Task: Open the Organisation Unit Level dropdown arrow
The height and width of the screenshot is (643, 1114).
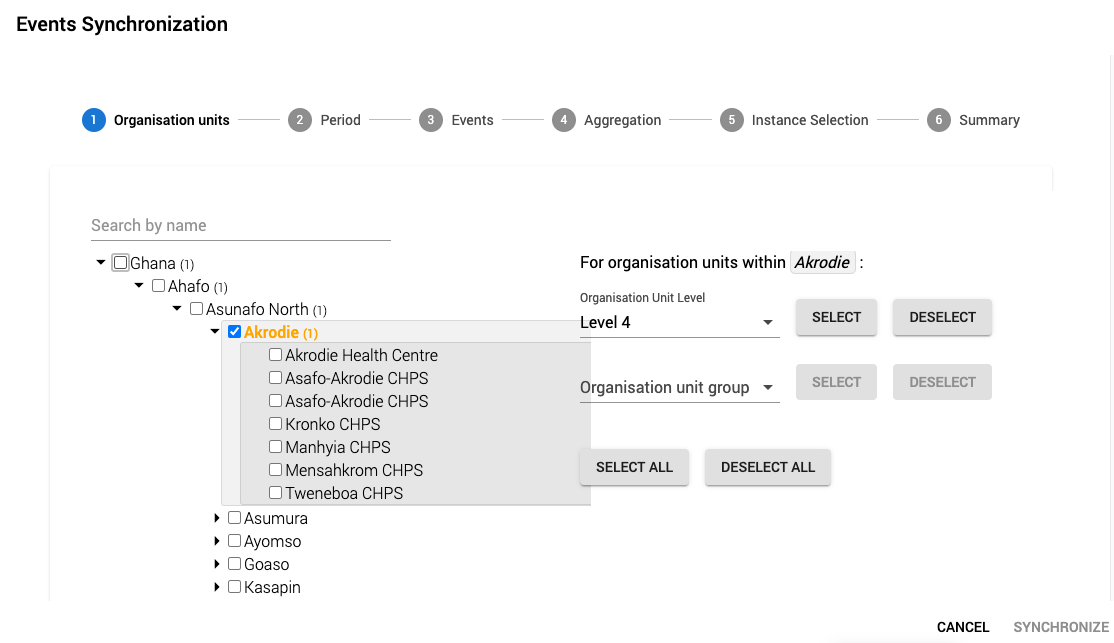Action: pyautogui.click(x=768, y=322)
